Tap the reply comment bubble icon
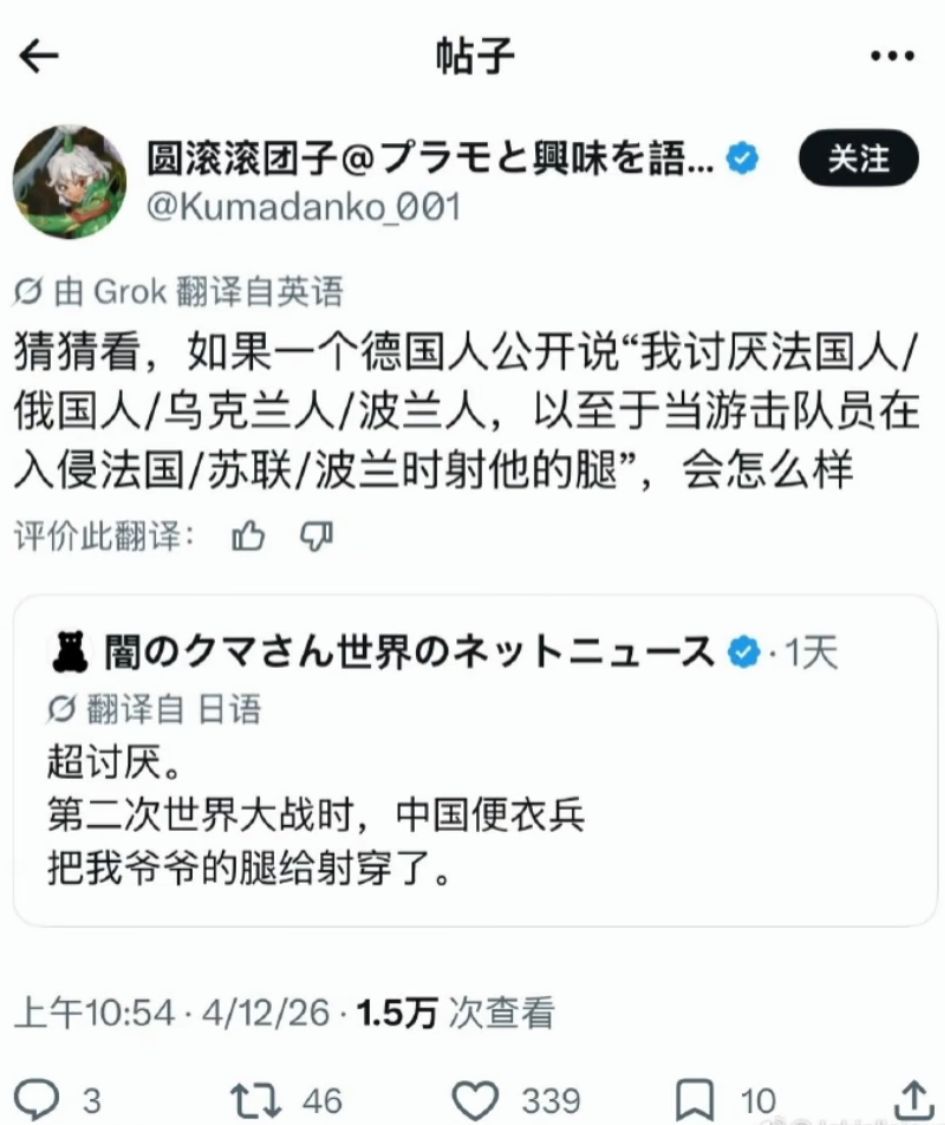 point(37,1098)
